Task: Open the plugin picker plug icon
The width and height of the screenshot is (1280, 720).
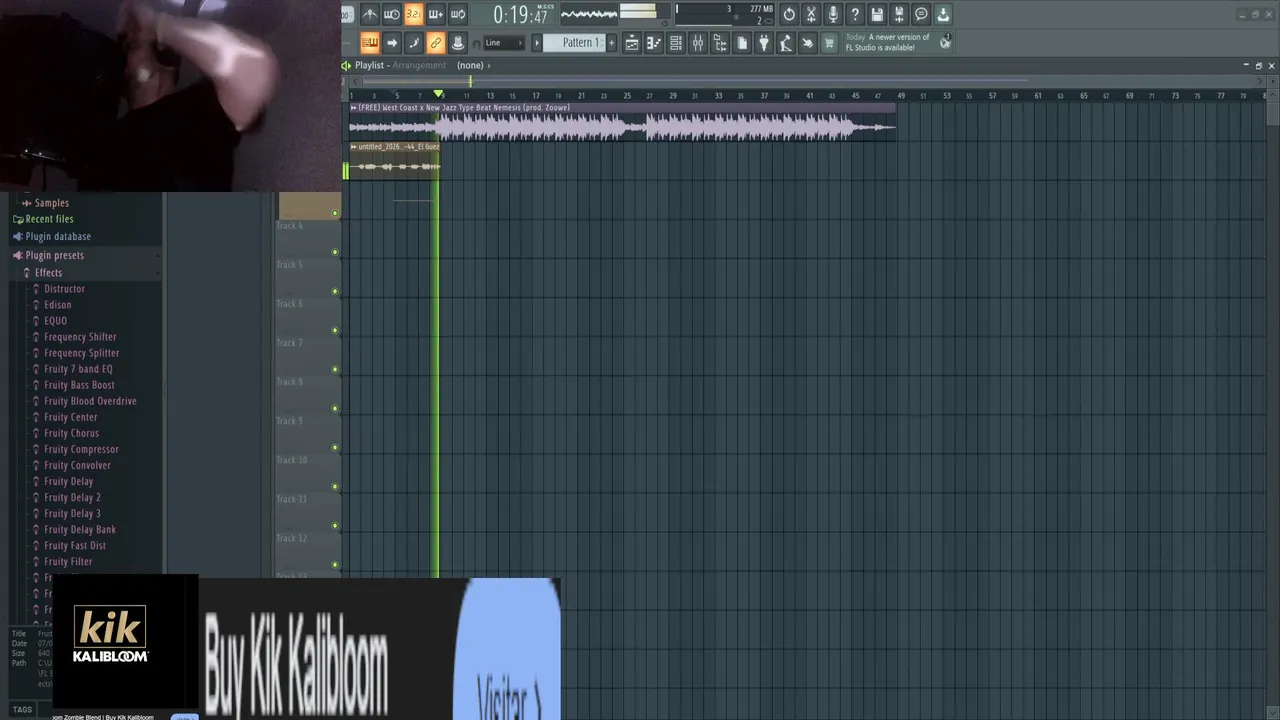Action: pos(764,42)
